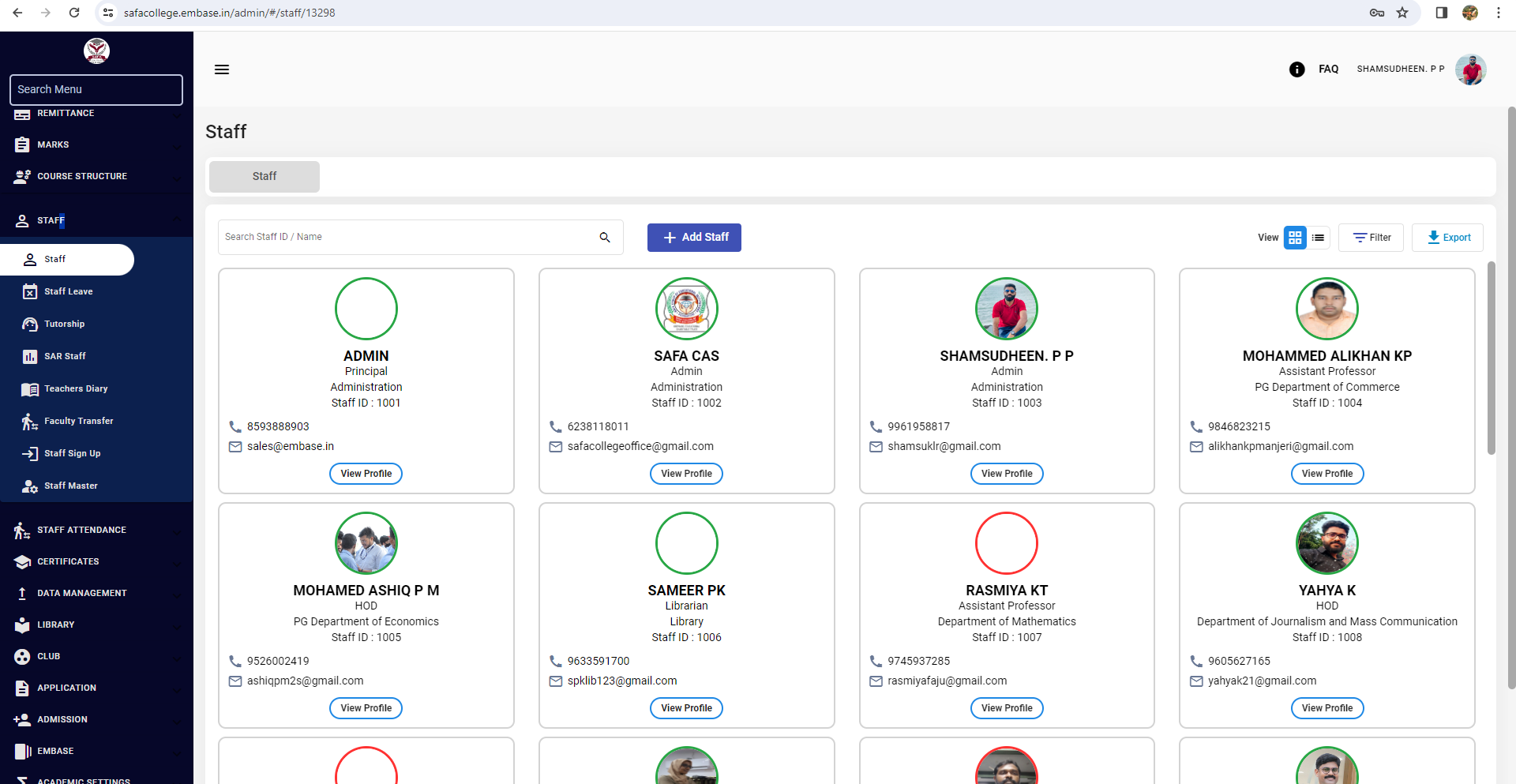The height and width of the screenshot is (784, 1516).
Task: View profile of SHAMSUDHEEN. P P
Action: click(1007, 474)
